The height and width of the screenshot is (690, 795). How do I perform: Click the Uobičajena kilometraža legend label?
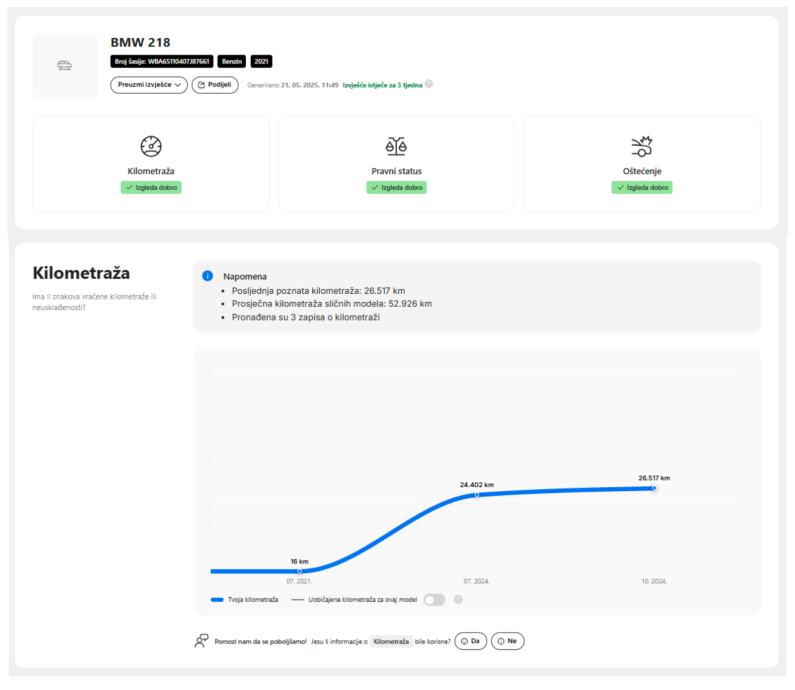point(363,600)
